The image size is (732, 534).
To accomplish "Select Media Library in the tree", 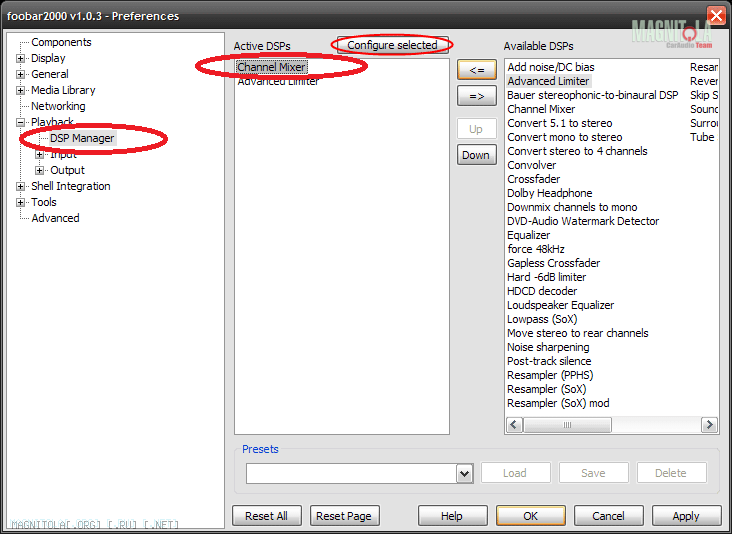I will [x=63, y=90].
